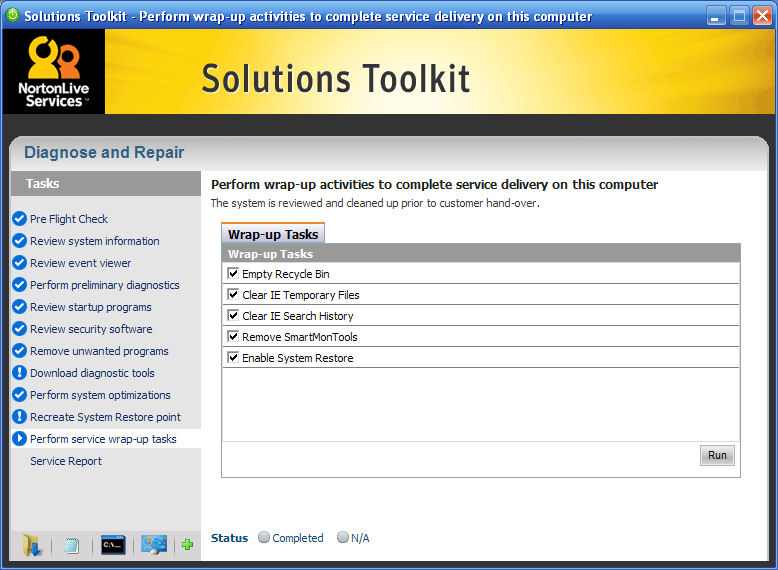Click the arrow icon beside Perform service wrap-up tasks

click(x=19, y=439)
